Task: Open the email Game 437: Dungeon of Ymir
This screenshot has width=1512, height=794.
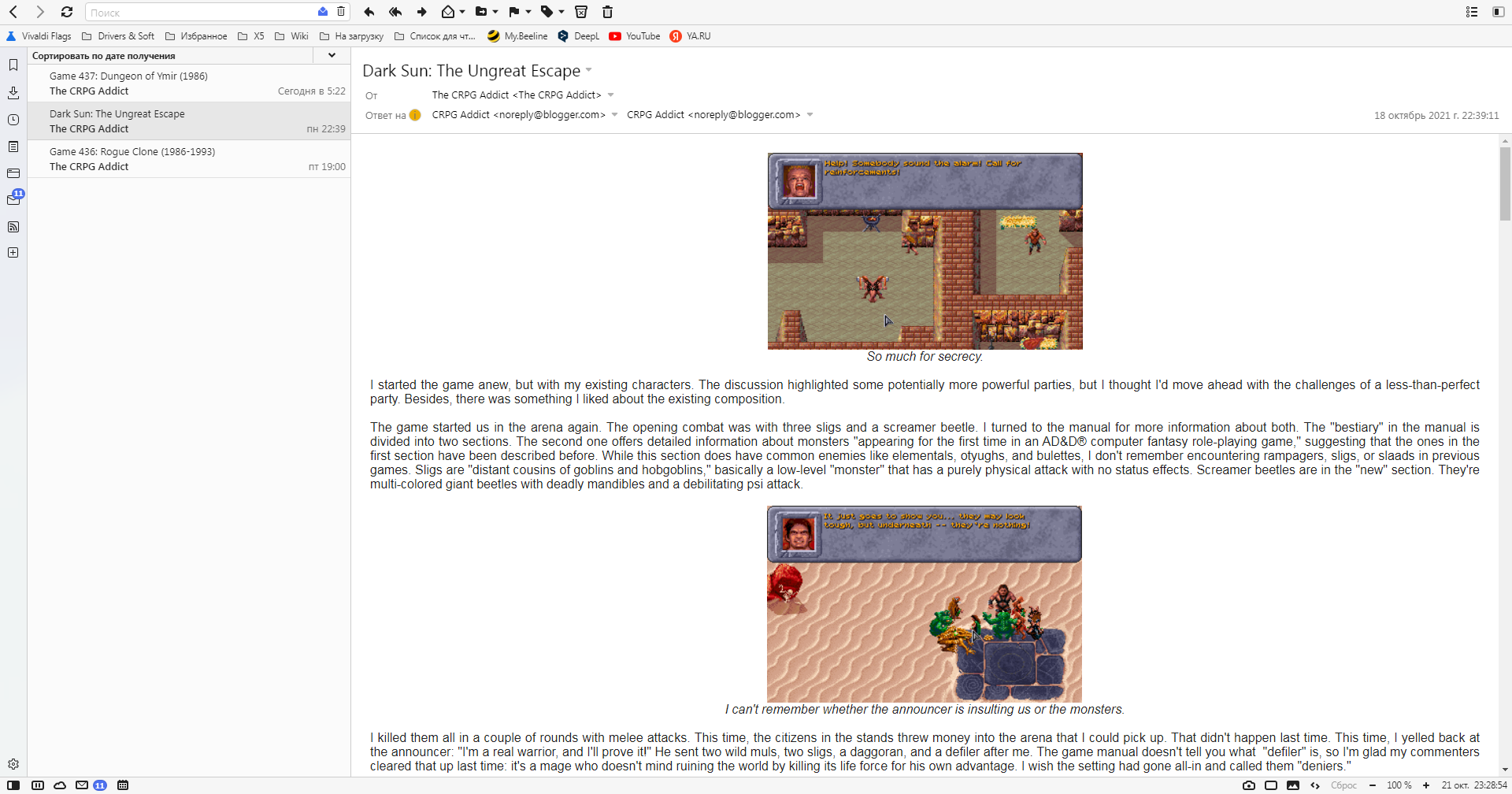Action: [x=189, y=83]
